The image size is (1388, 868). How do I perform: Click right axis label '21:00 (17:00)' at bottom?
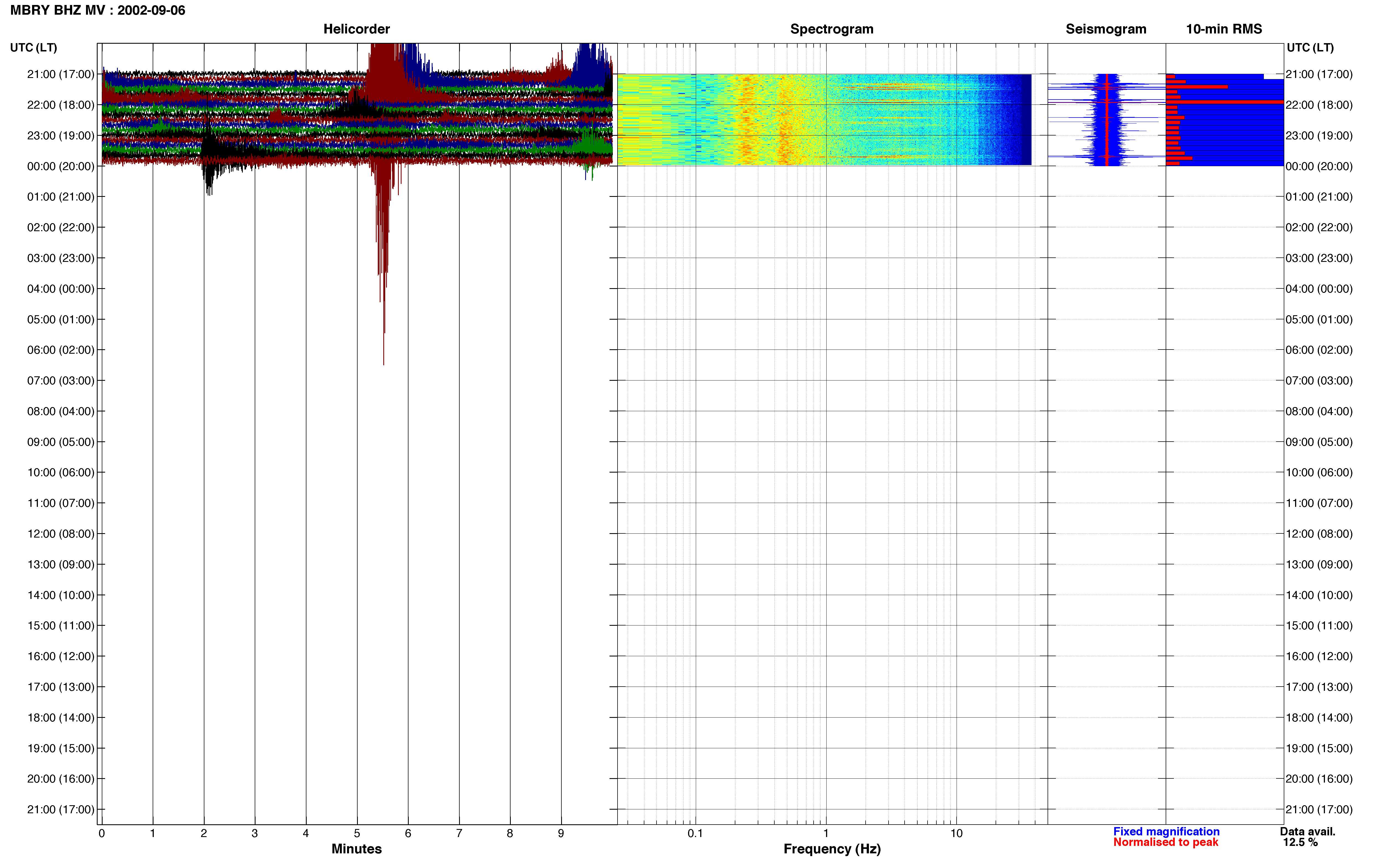point(1319,809)
